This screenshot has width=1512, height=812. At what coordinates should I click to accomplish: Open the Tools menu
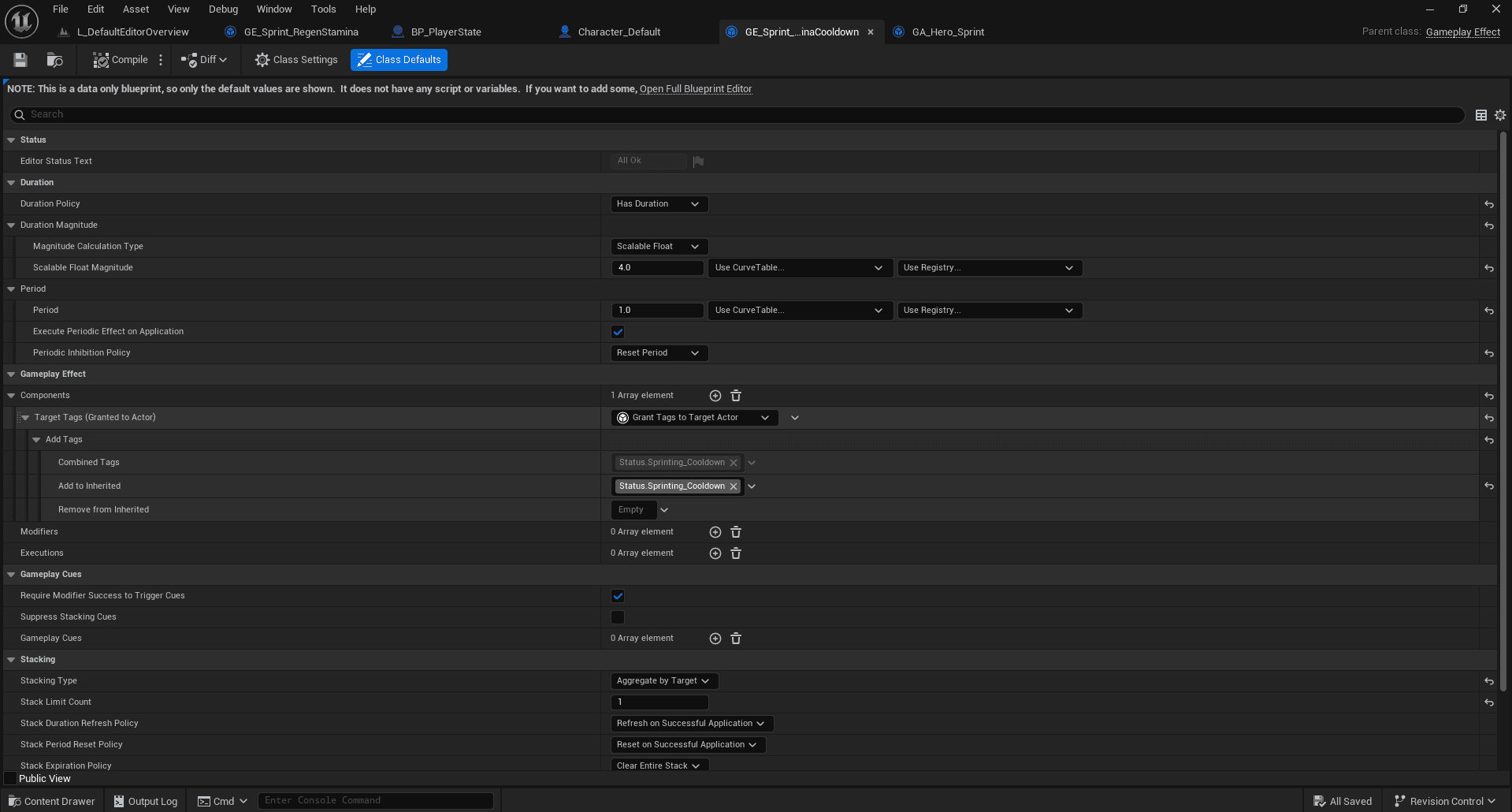click(323, 9)
